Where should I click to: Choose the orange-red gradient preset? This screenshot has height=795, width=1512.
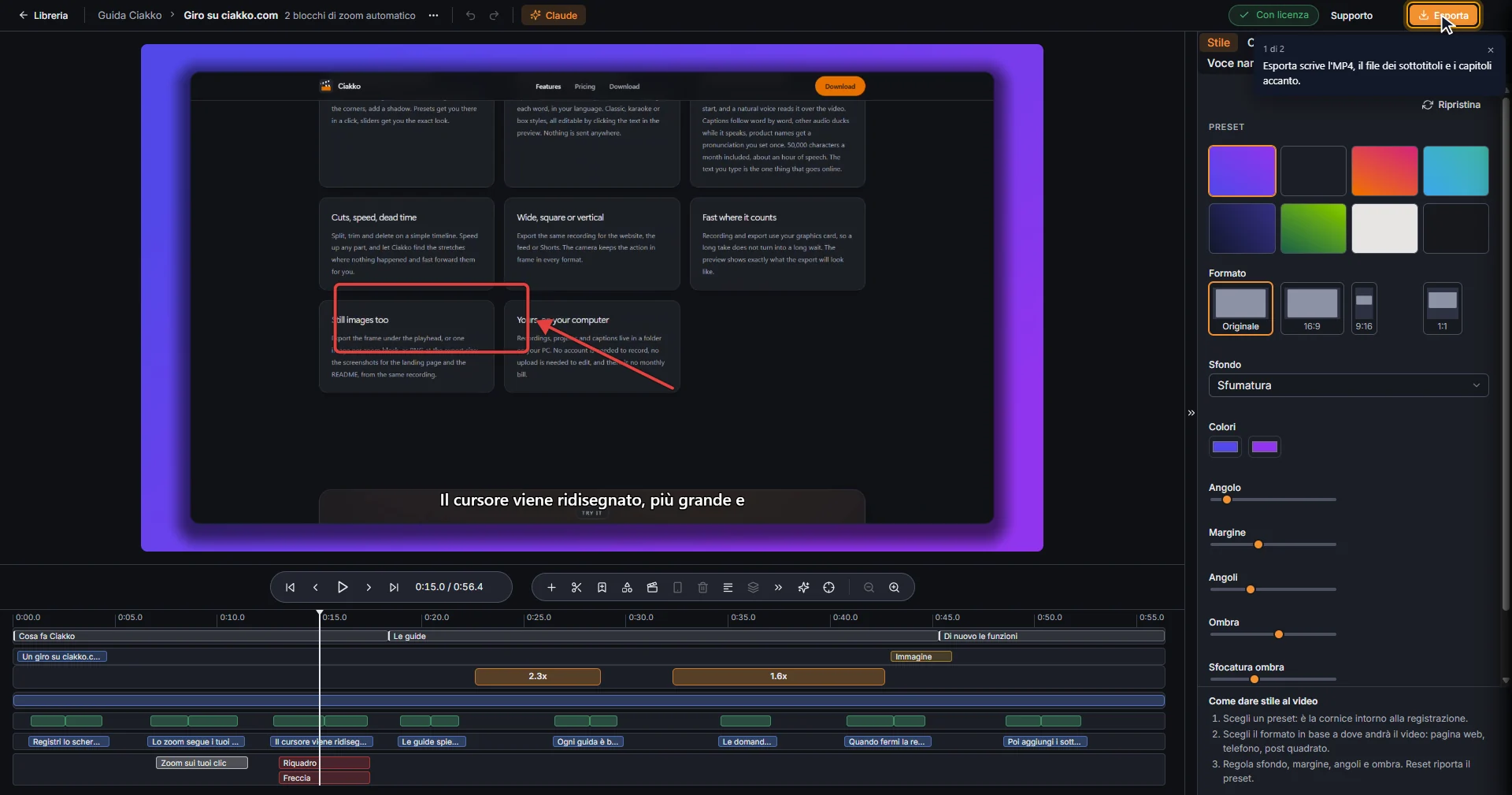[1384, 170]
